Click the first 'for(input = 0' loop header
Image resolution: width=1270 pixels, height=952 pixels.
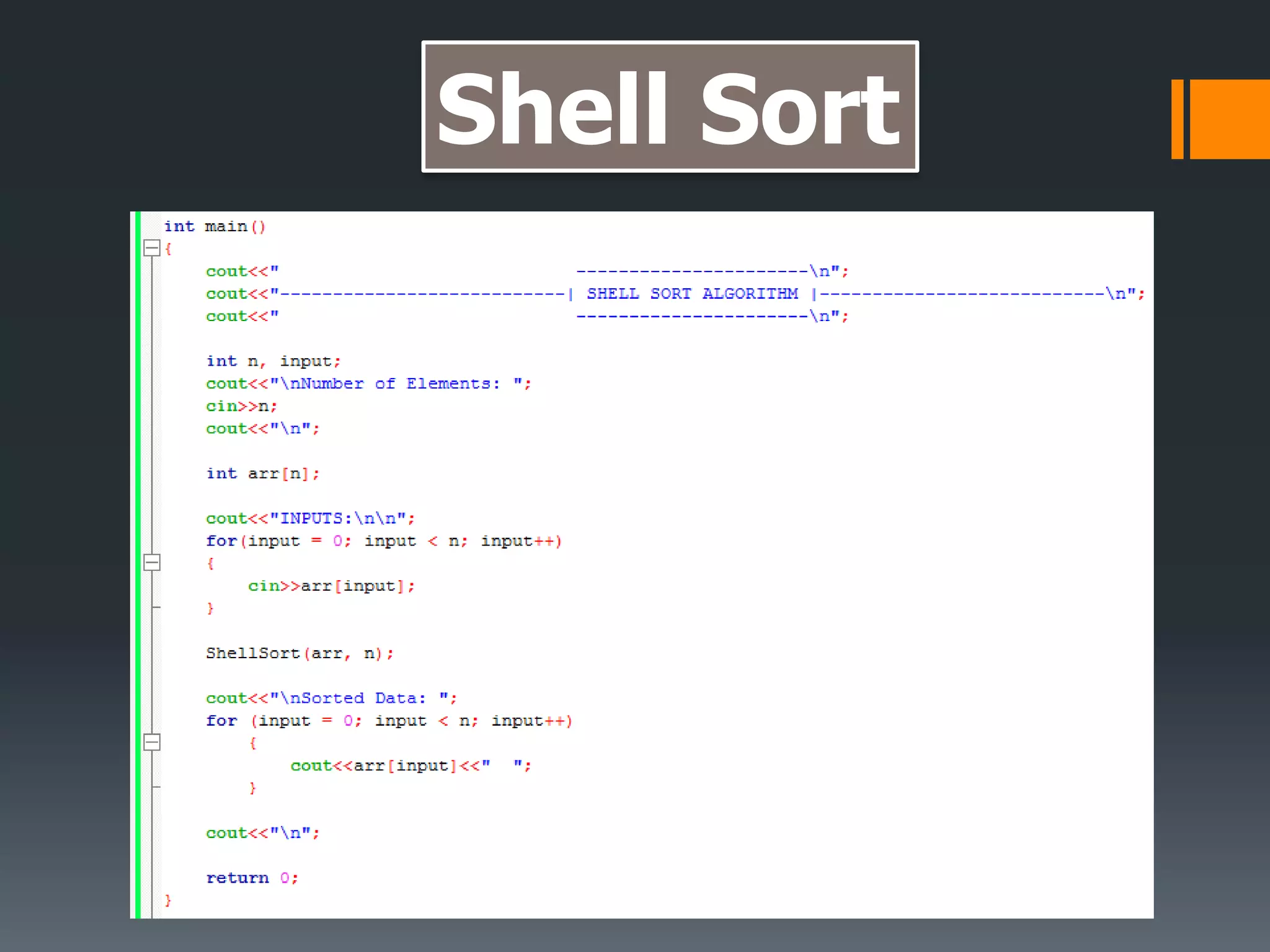coord(384,541)
